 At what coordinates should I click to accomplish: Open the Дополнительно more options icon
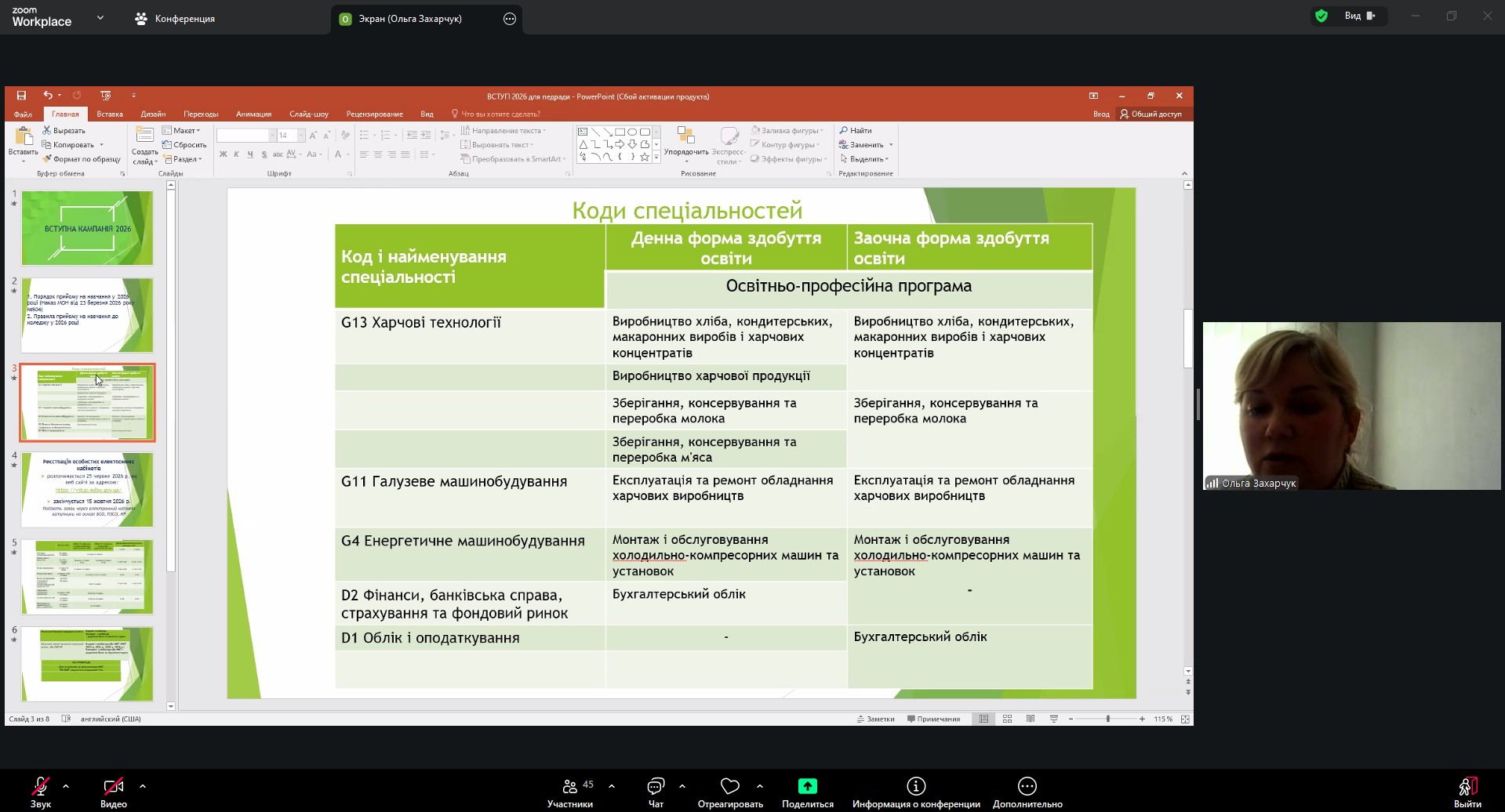(x=1027, y=786)
